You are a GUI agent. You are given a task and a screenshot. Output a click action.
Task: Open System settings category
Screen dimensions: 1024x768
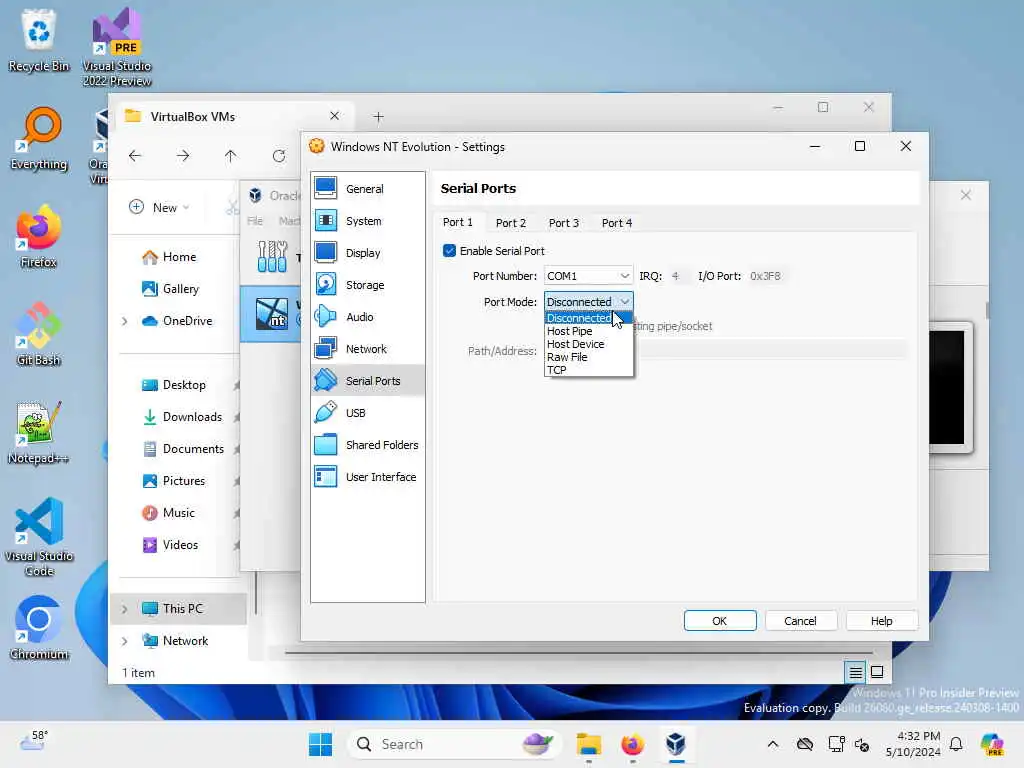(x=367, y=221)
